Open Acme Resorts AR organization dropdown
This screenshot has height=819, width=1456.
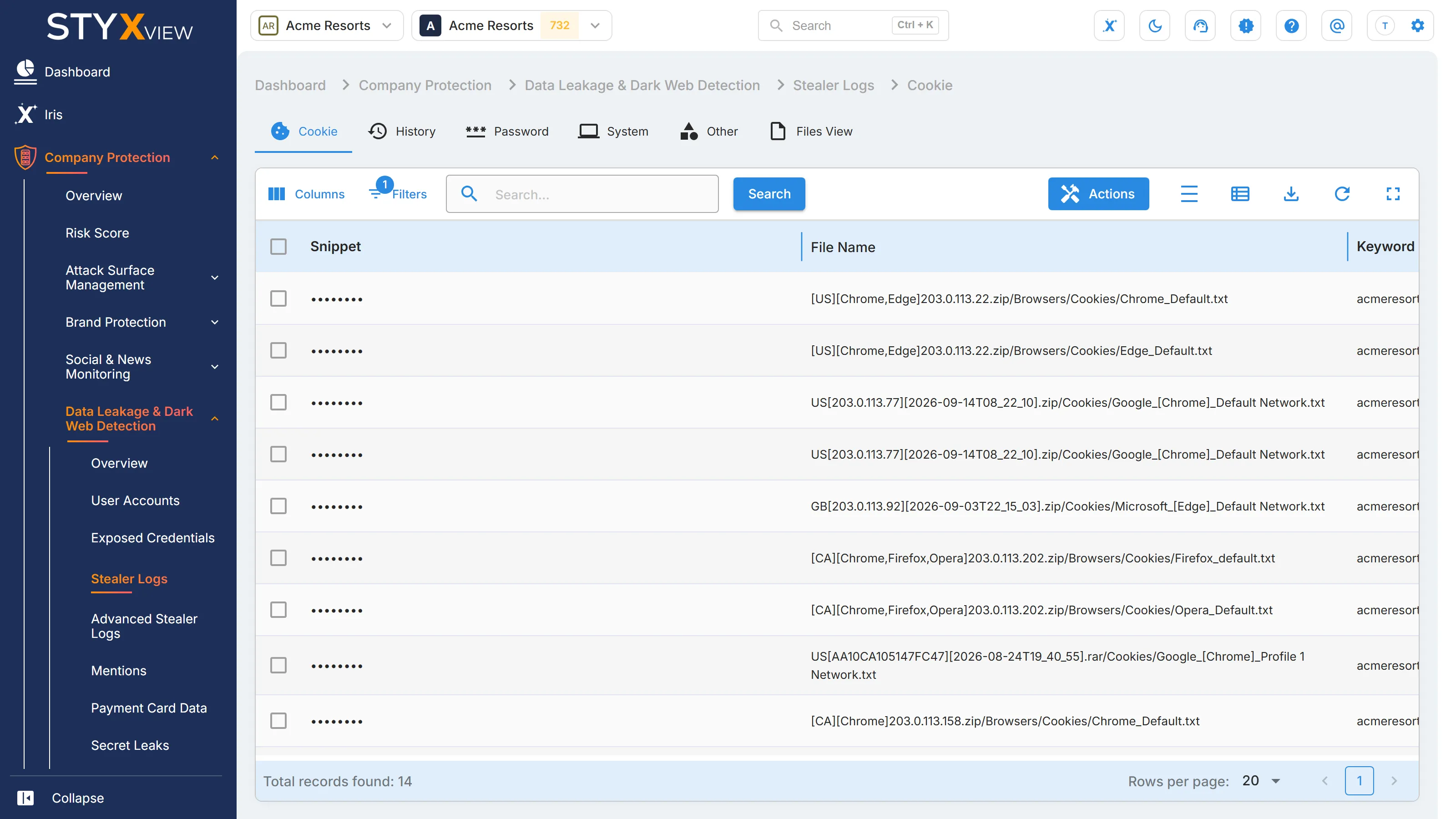coord(327,25)
